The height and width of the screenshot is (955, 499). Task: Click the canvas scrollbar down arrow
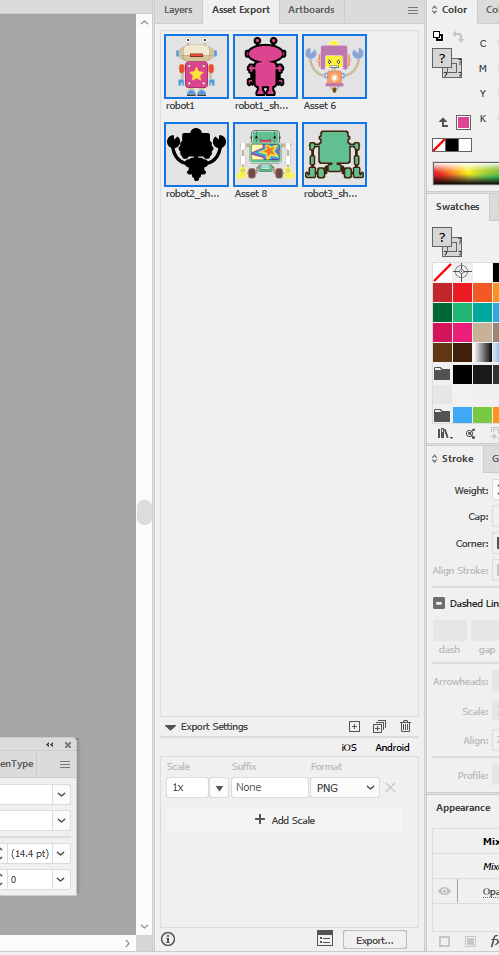144,926
